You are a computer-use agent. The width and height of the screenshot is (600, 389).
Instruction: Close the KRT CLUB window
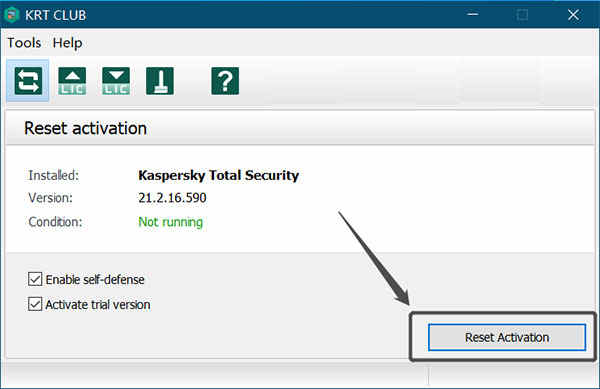point(573,15)
